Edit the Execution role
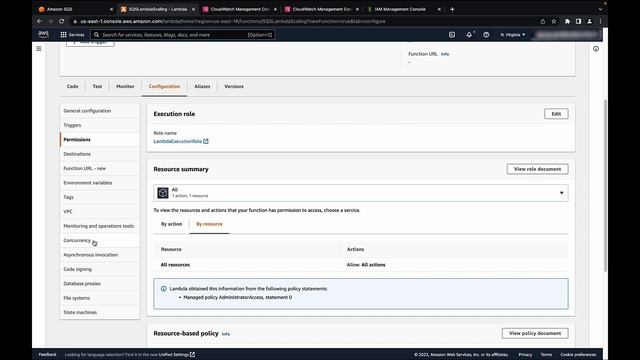Viewport: 640px width, 360px height. point(556,114)
